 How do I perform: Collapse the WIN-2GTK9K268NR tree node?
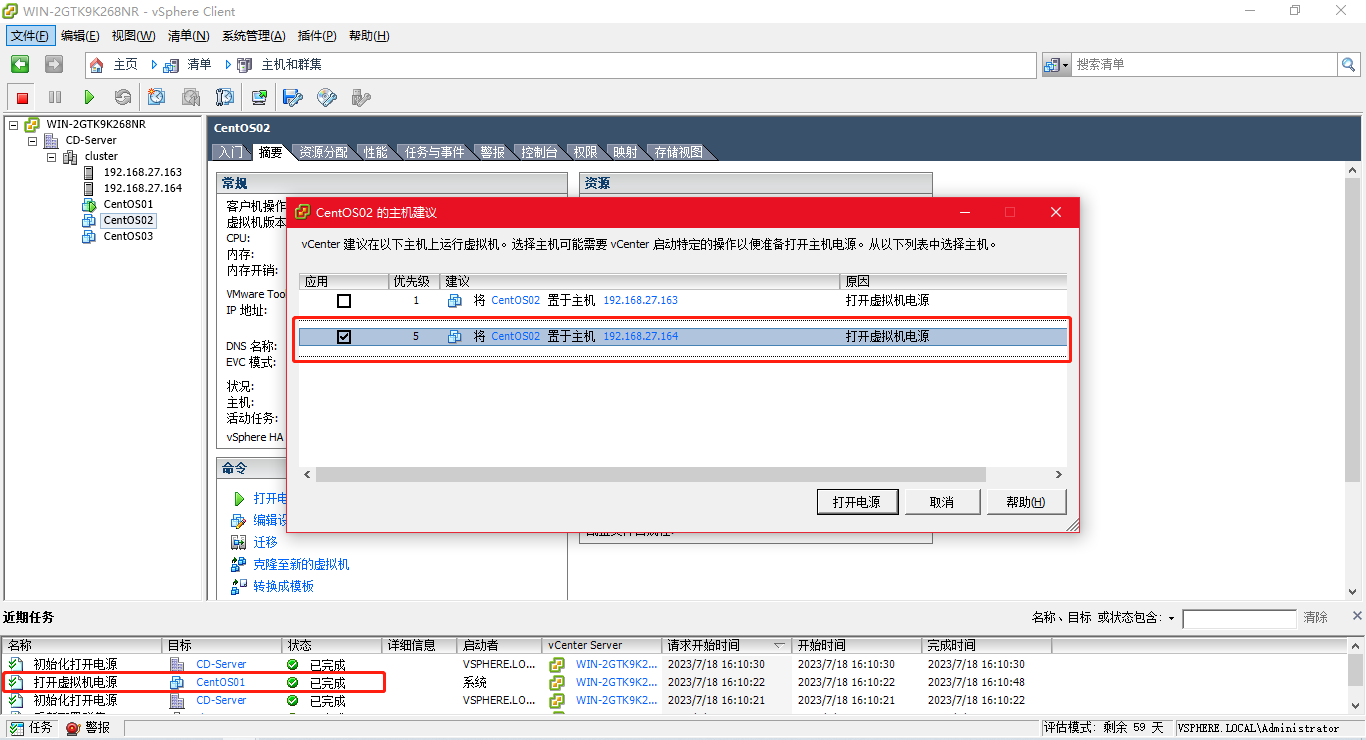click(14, 125)
